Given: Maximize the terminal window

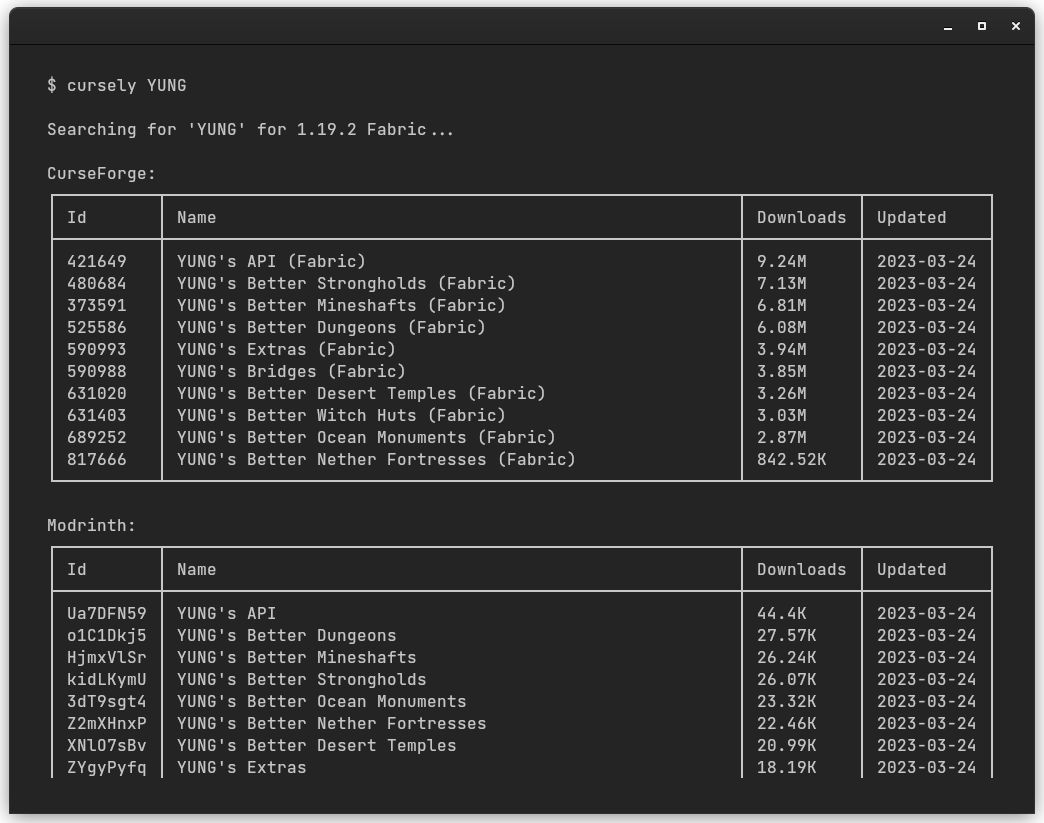Looking at the screenshot, I should 982,26.
